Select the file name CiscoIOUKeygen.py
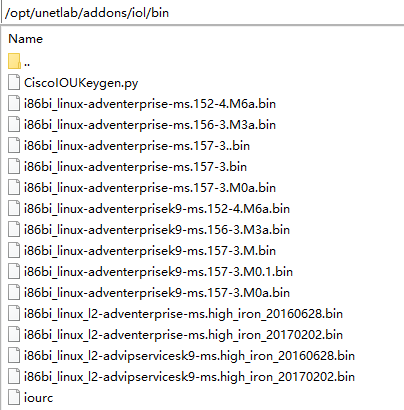This screenshot has width=404, height=410. click(81, 83)
